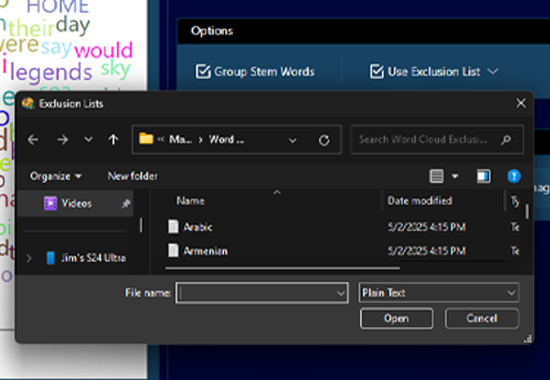Select the Armenian file
Image resolution: width=550 pixels, height=380 pixels.
click(x=205, y=251)
